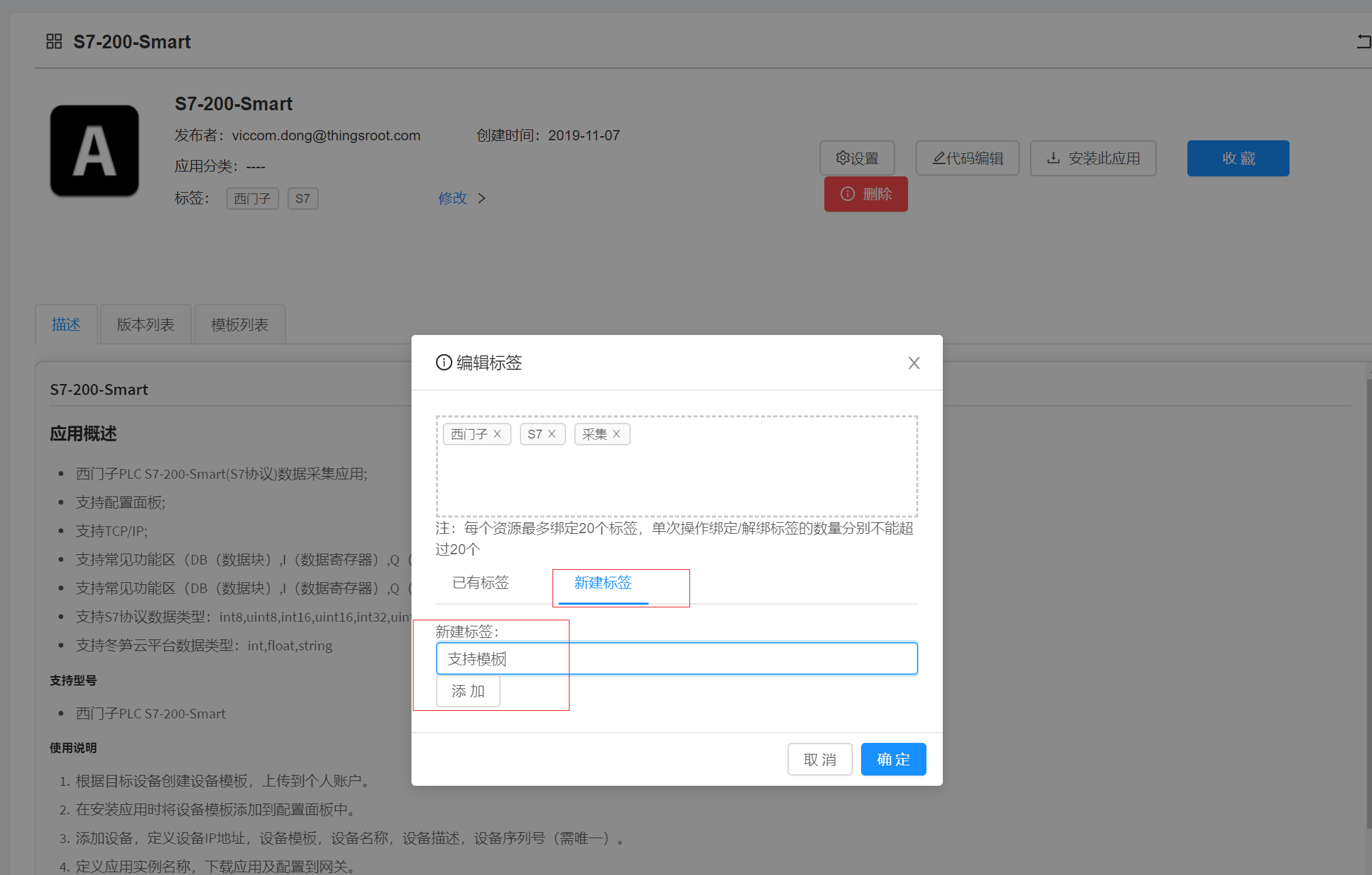Viewport: 1372px width, 875px height.
Task: Click the red 删除 button
Action: click(x=866, y=194)
